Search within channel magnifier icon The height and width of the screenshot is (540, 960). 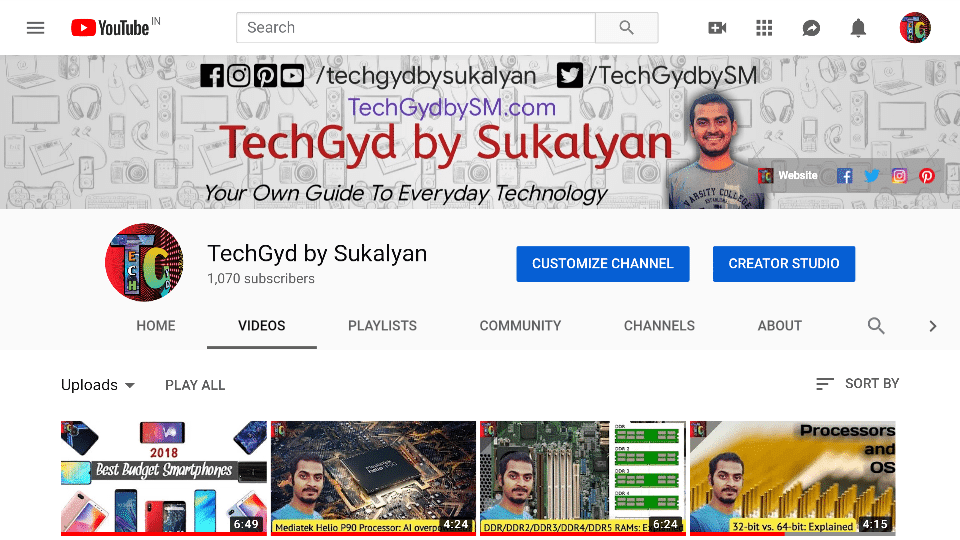coord(876,326)
